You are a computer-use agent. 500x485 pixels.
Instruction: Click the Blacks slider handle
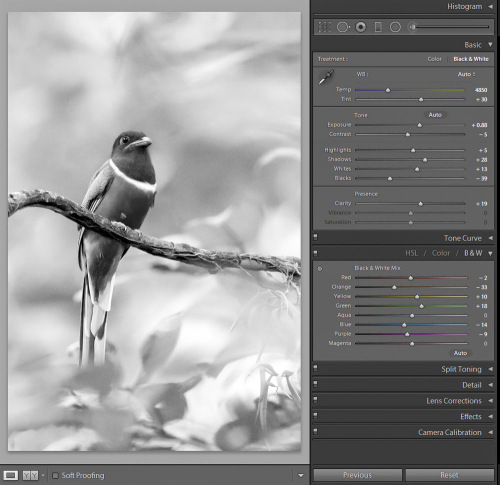pyautogui.click(x=390, y=179)
